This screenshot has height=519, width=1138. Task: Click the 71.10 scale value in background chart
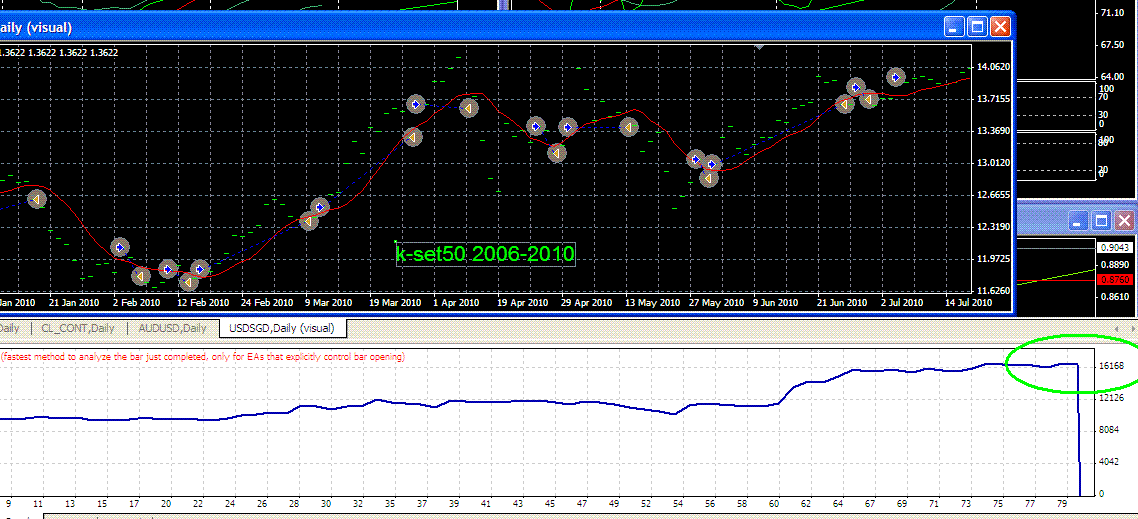click(x=1113, y=13)
